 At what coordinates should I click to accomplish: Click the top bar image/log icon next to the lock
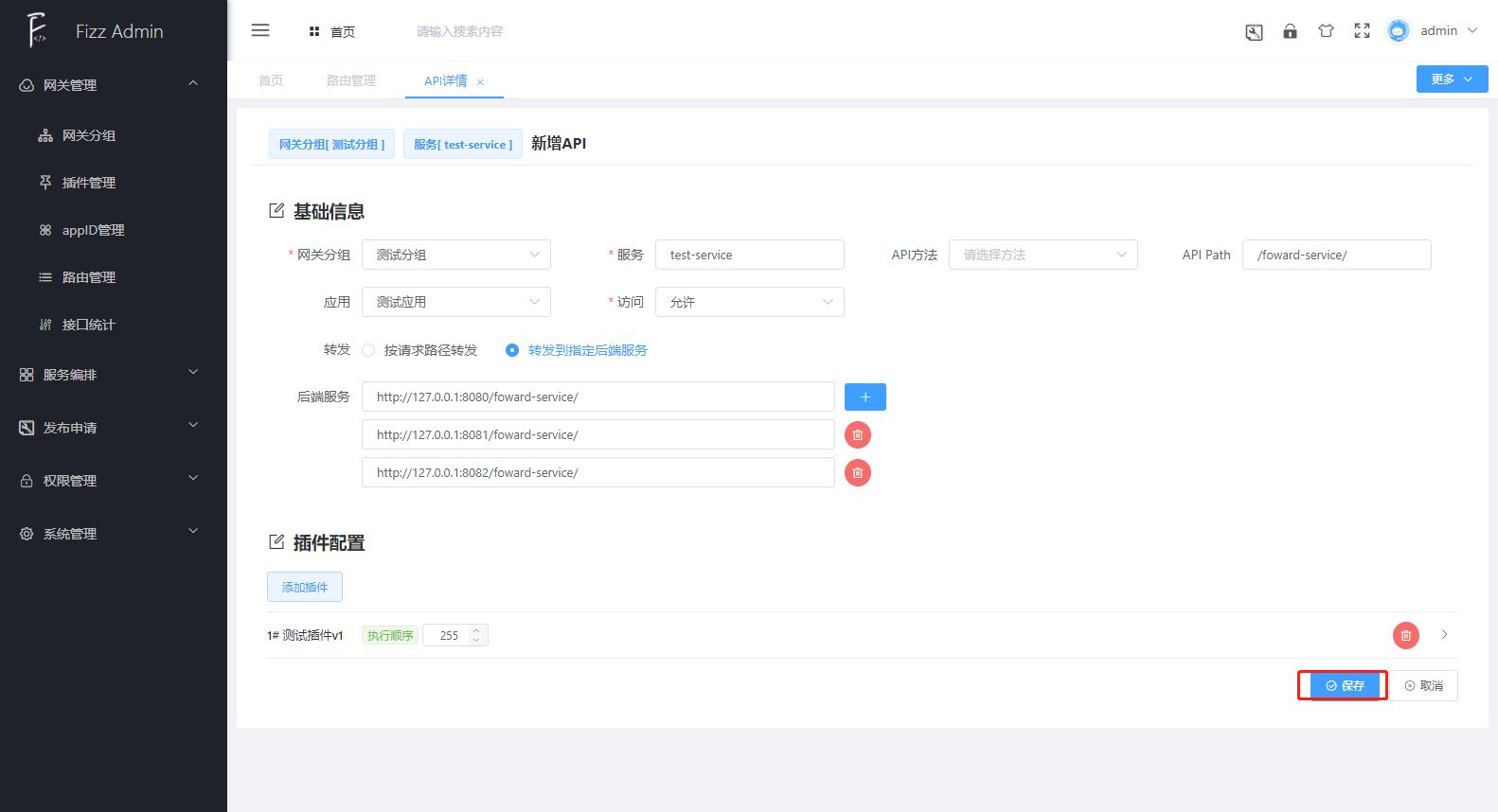click(1254, 31)
